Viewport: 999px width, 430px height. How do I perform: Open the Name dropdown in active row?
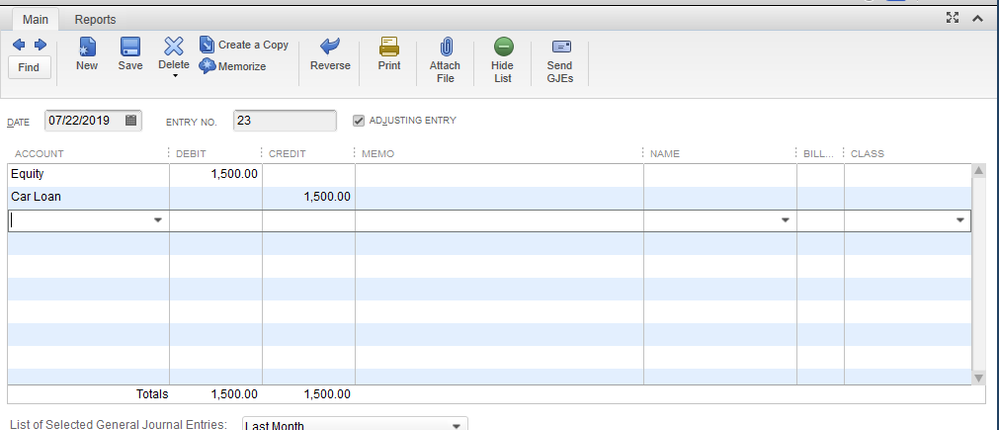coord(786,220)
